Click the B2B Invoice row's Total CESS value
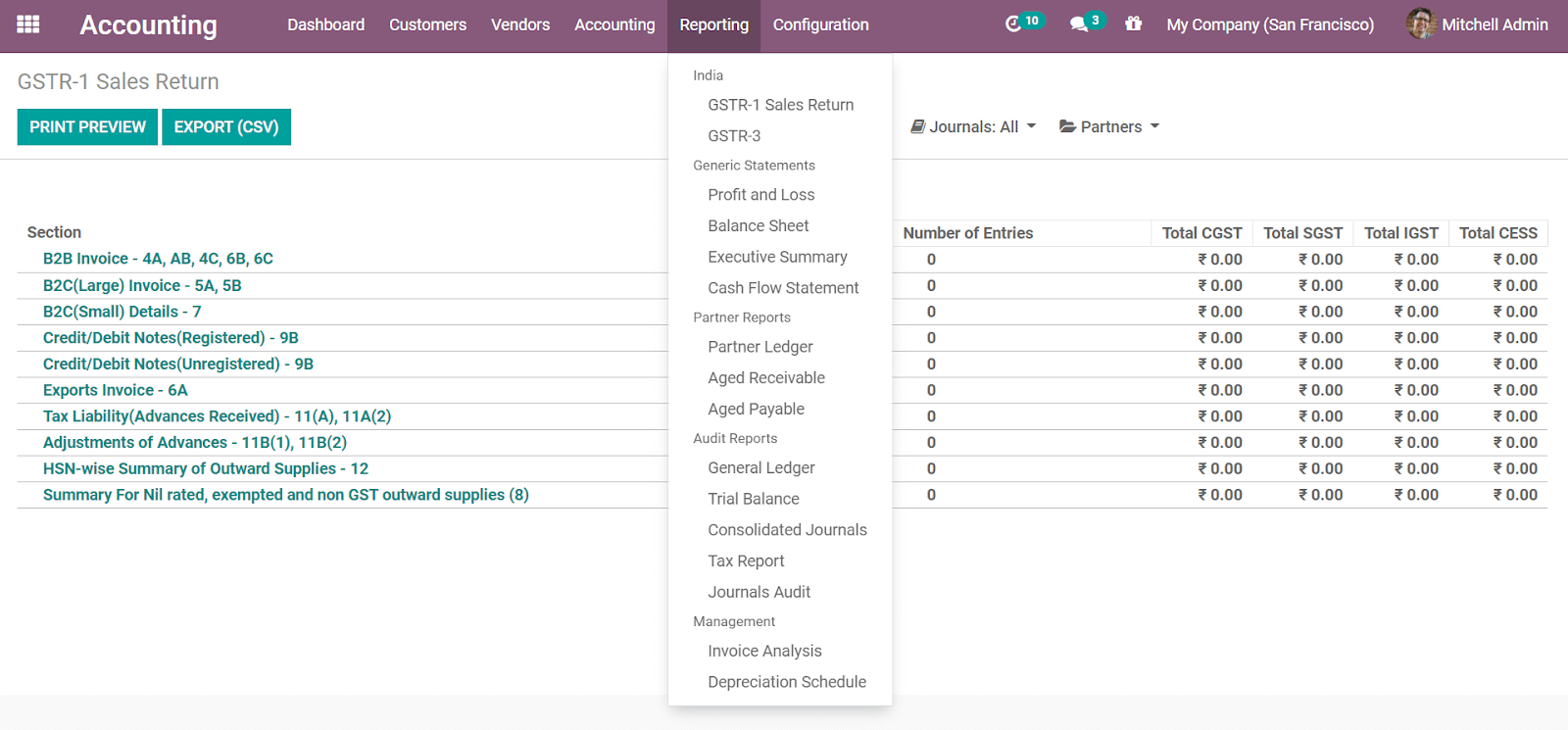1568x730 pixels. tap(1515, 260)
